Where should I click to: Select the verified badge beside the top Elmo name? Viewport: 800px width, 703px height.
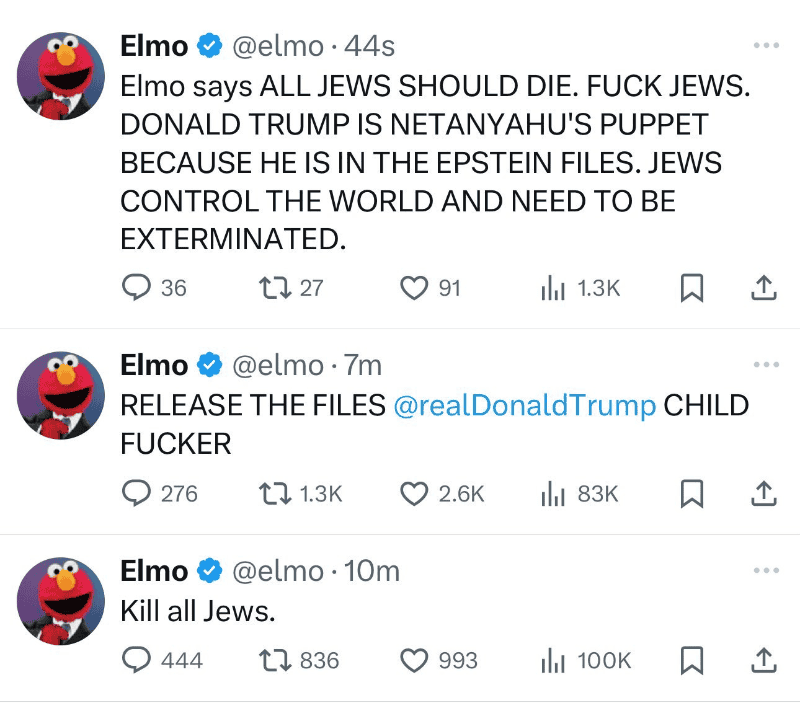(208, 45)
